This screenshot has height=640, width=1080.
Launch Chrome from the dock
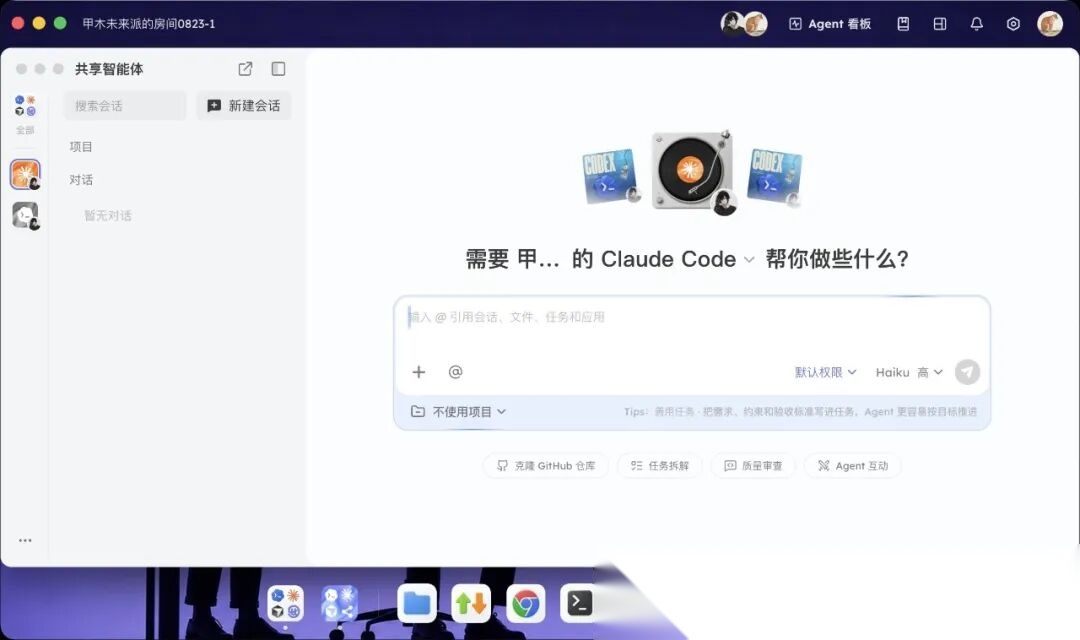coord(526,604)
